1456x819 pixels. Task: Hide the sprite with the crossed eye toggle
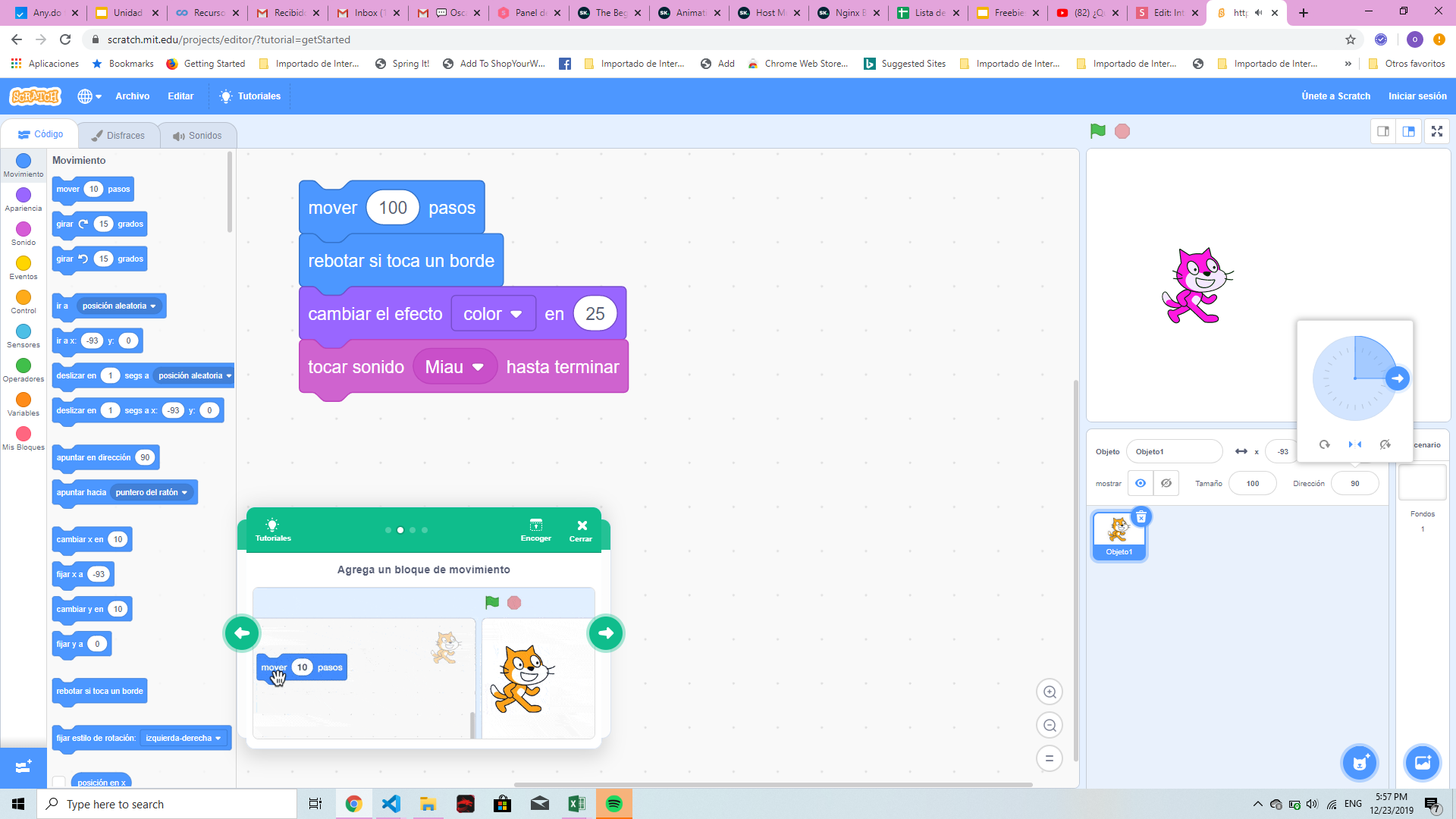click(1166, 483)
